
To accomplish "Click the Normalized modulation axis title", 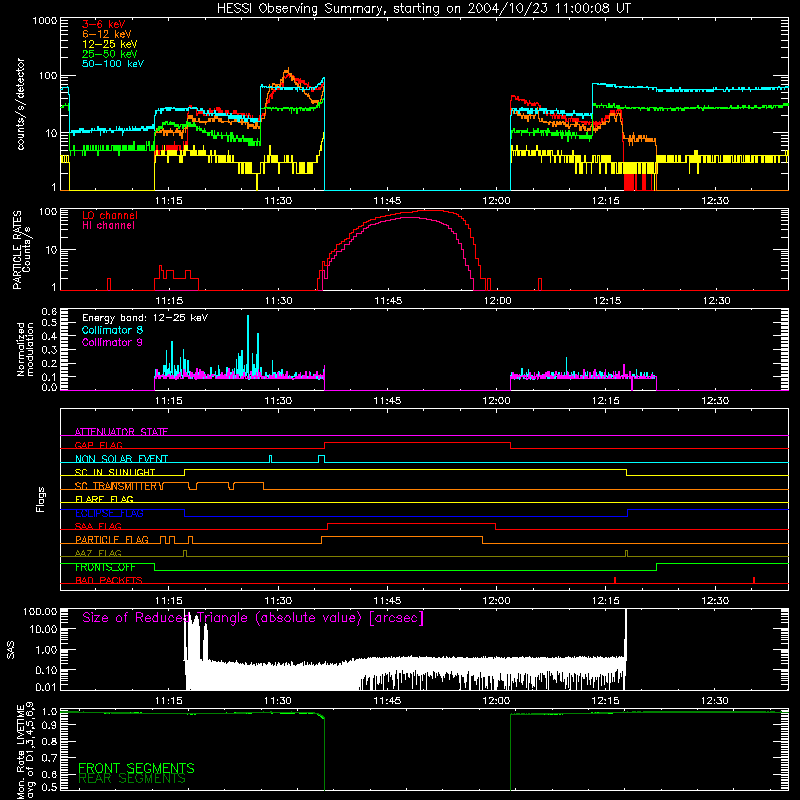I will 25,349.
